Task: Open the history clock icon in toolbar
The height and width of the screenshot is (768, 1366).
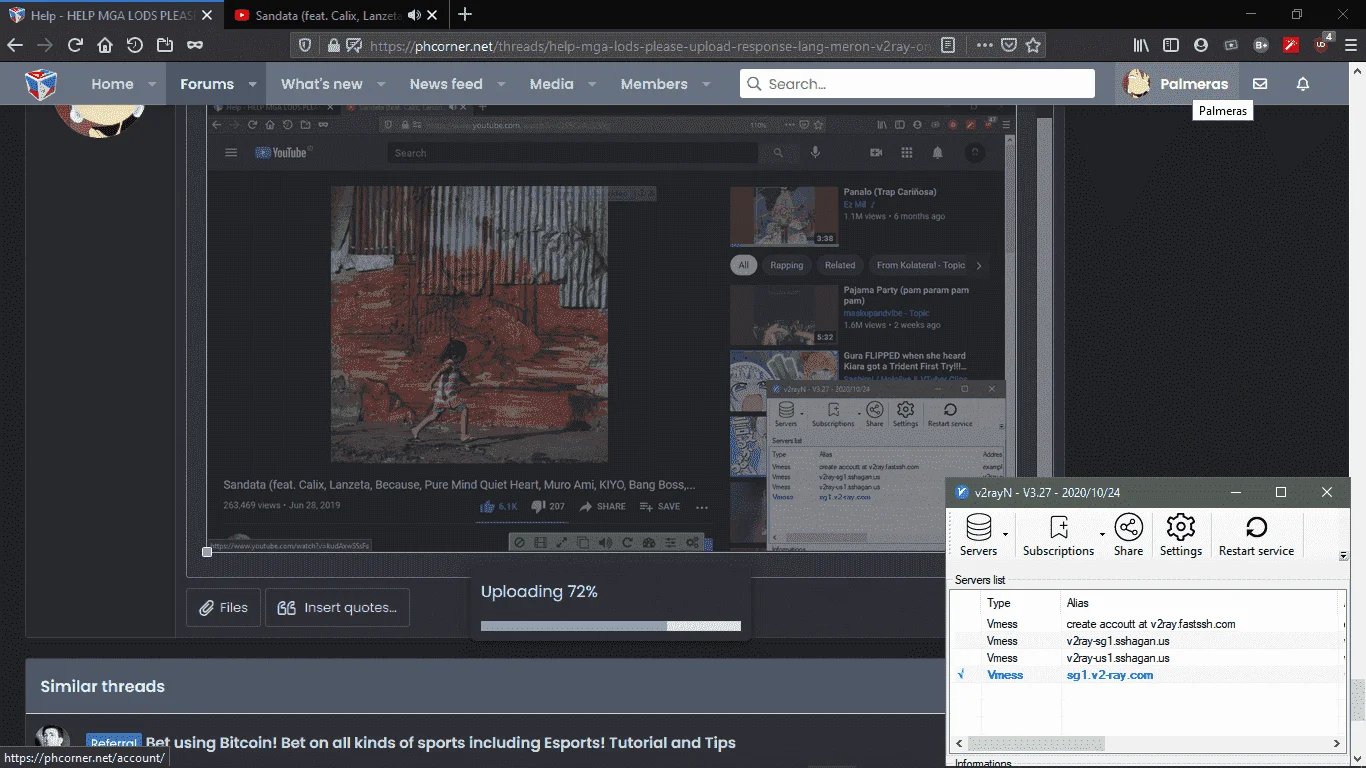Action: 134,45
